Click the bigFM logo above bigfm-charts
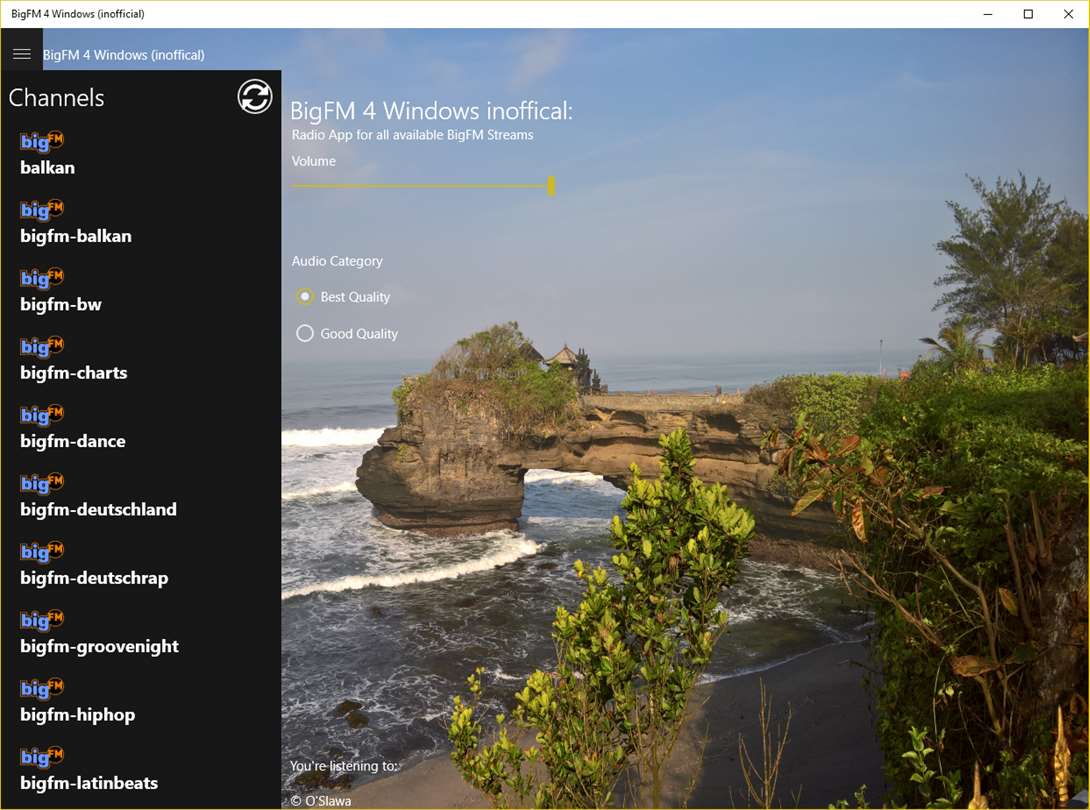The image size is (1090, 810). point(42,346)
